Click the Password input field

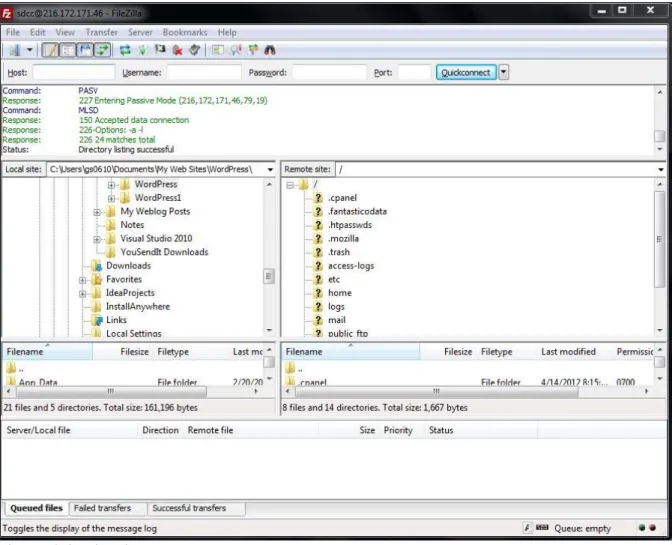click(x=330, y=72)
